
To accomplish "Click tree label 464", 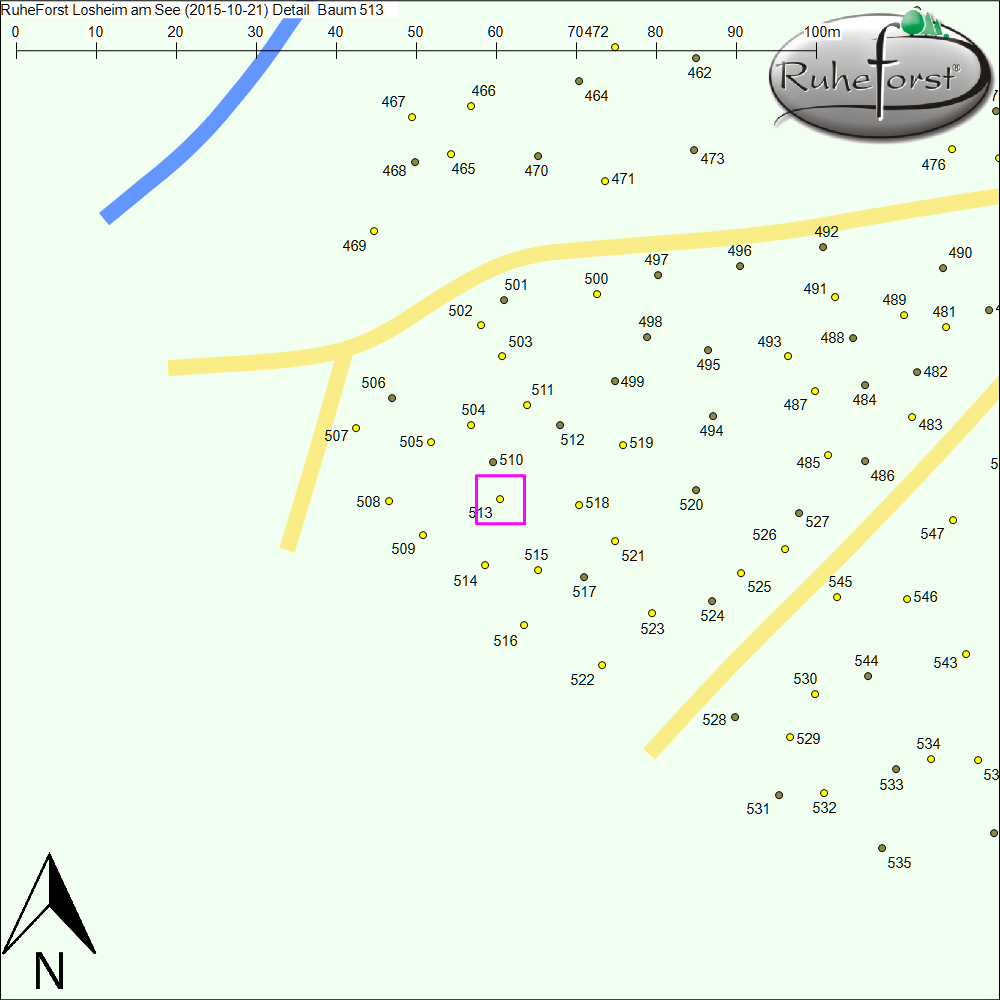I will click(x=596, y=96).
